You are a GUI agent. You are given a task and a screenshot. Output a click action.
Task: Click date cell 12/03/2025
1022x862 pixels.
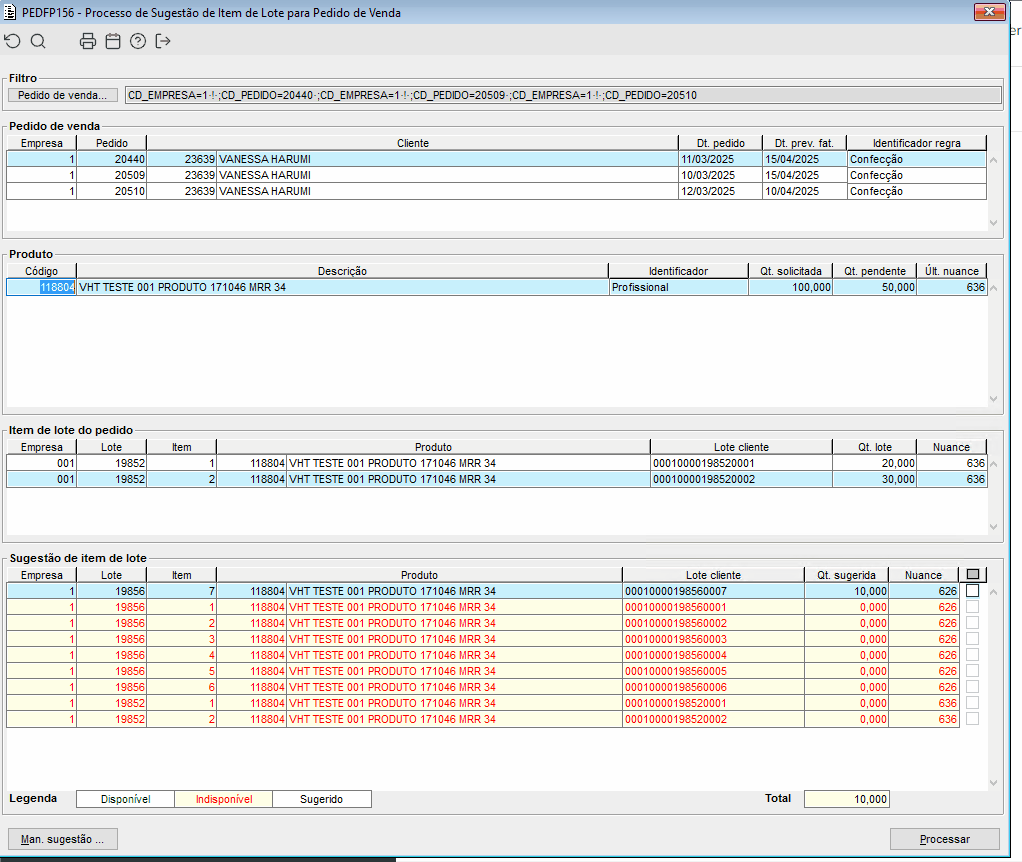tap(720, 191)
